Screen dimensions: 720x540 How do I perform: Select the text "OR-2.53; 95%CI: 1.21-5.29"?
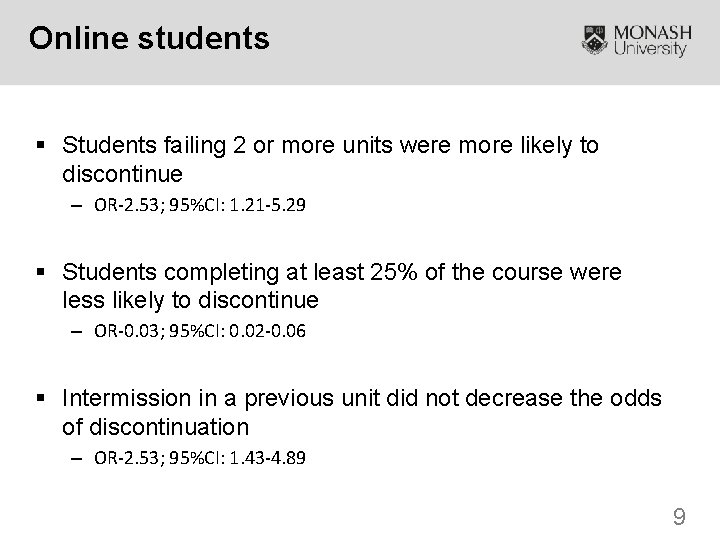201,206
